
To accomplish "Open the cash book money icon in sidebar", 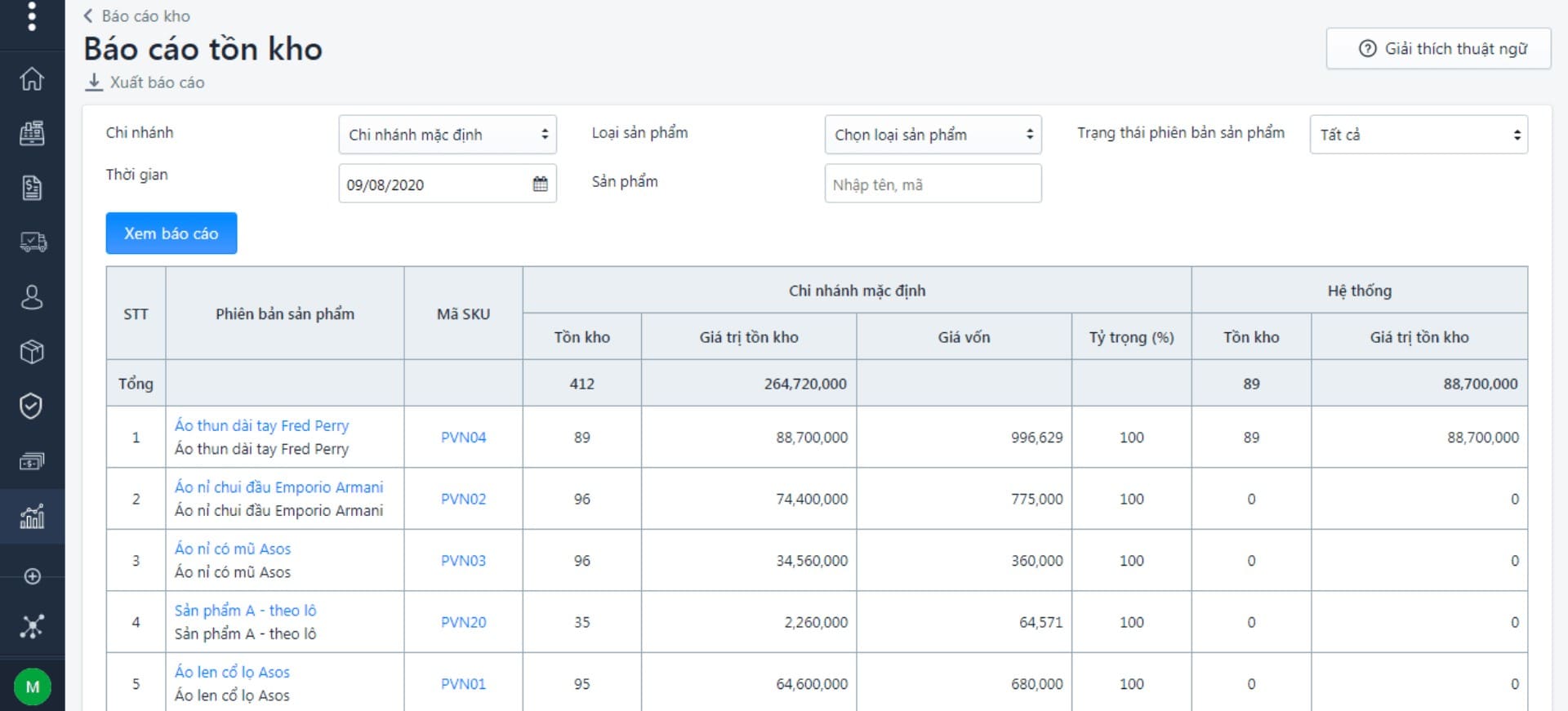I will pos(32,461).
